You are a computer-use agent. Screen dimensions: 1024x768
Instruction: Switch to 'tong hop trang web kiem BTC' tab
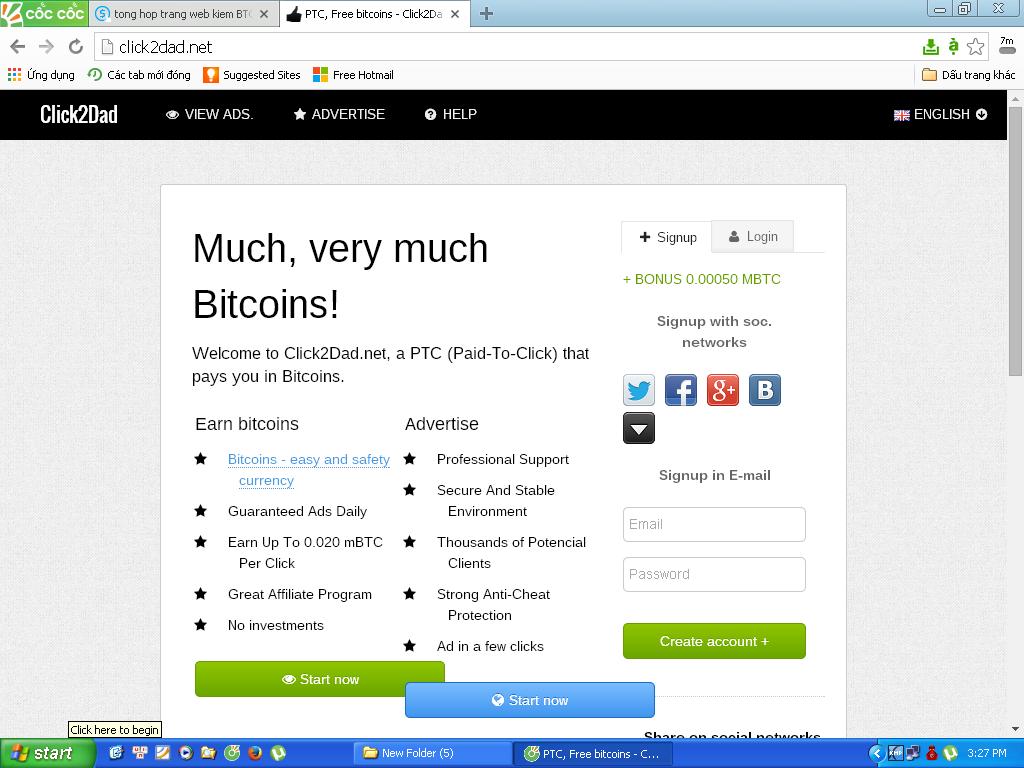[x=182, y=14]
